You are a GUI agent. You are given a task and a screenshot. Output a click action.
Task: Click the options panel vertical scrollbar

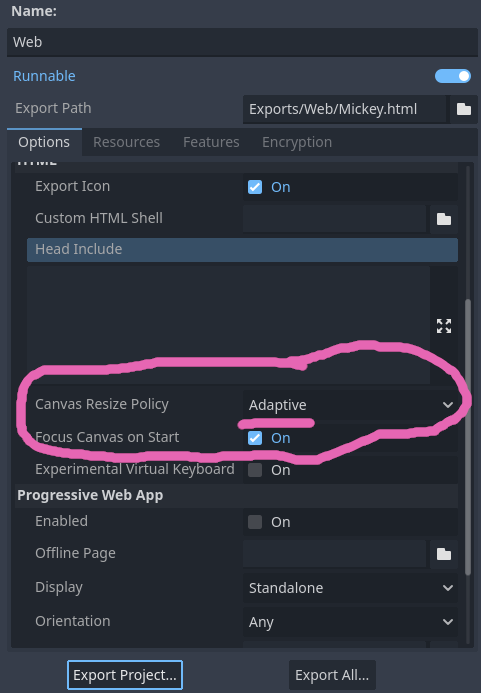[x=468, y=438]
